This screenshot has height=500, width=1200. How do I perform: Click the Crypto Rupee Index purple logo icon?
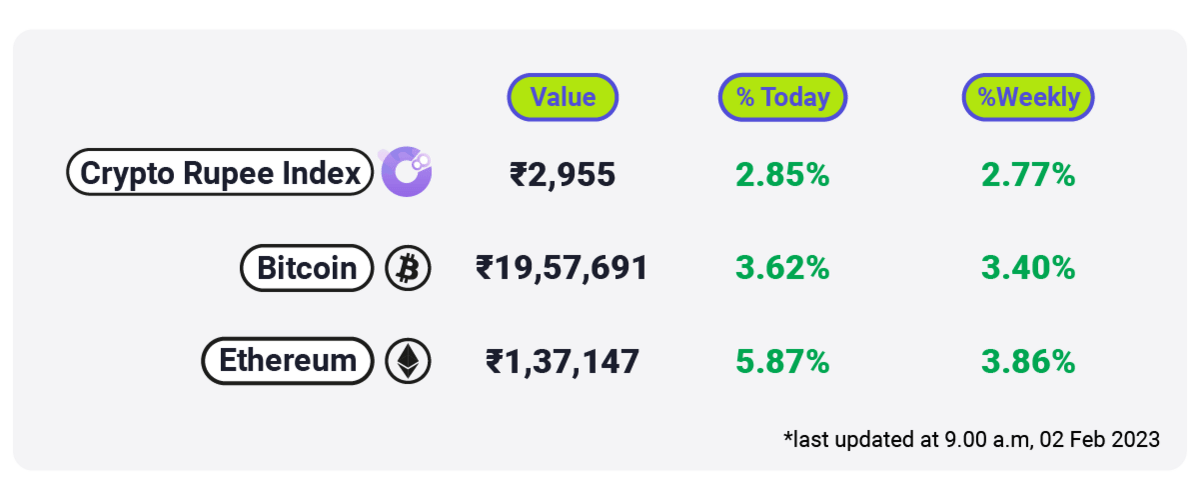point(405,172)
